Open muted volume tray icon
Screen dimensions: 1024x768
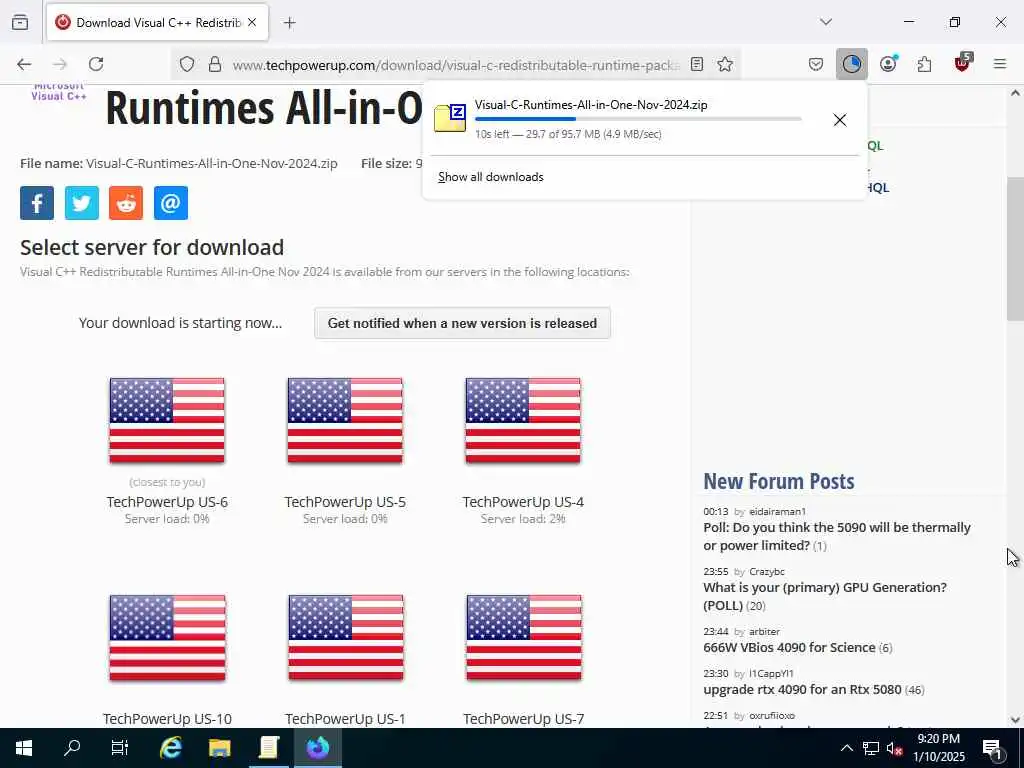coord(894,748)
